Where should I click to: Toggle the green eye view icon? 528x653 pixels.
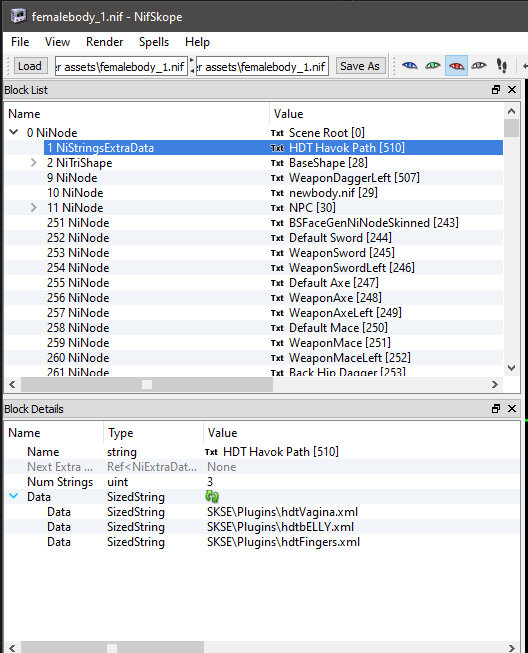point(433,66)
